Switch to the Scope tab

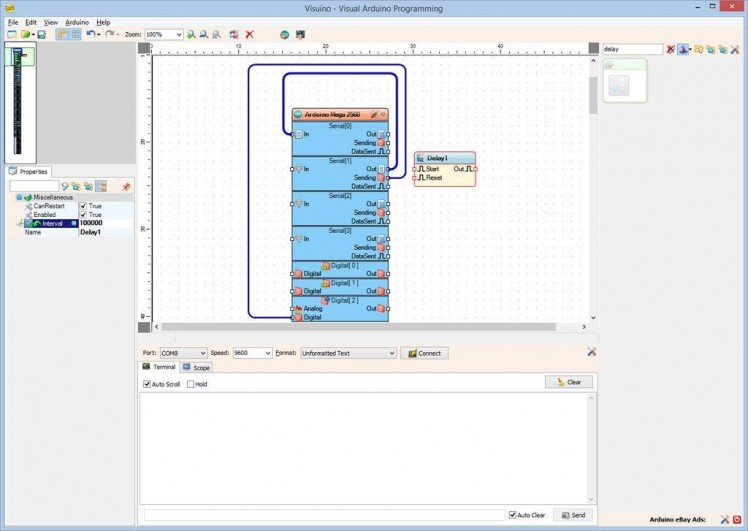click(x=196, y=368)
